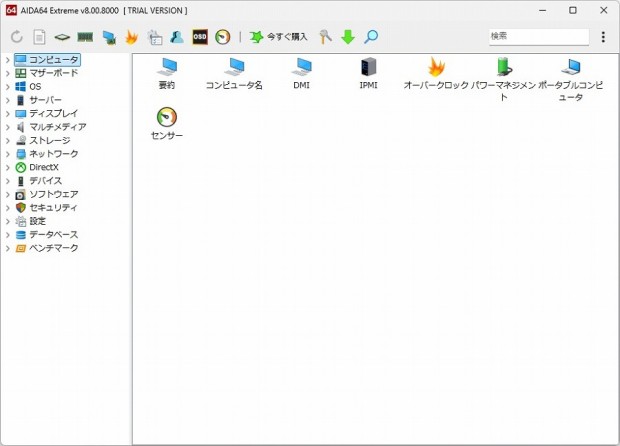Viewport: 620px width, 446px height.
Task: Select サーバー in the tree
Action: (38, 100)
